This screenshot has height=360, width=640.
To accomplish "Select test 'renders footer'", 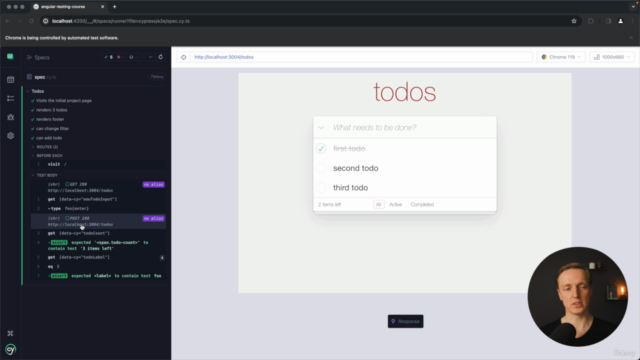I will point(50,119).
